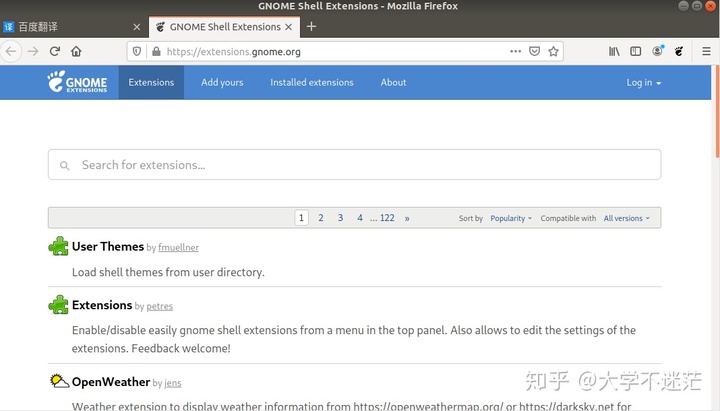
Task: Open the OpenWeather extension
Action: pos(111,382)
